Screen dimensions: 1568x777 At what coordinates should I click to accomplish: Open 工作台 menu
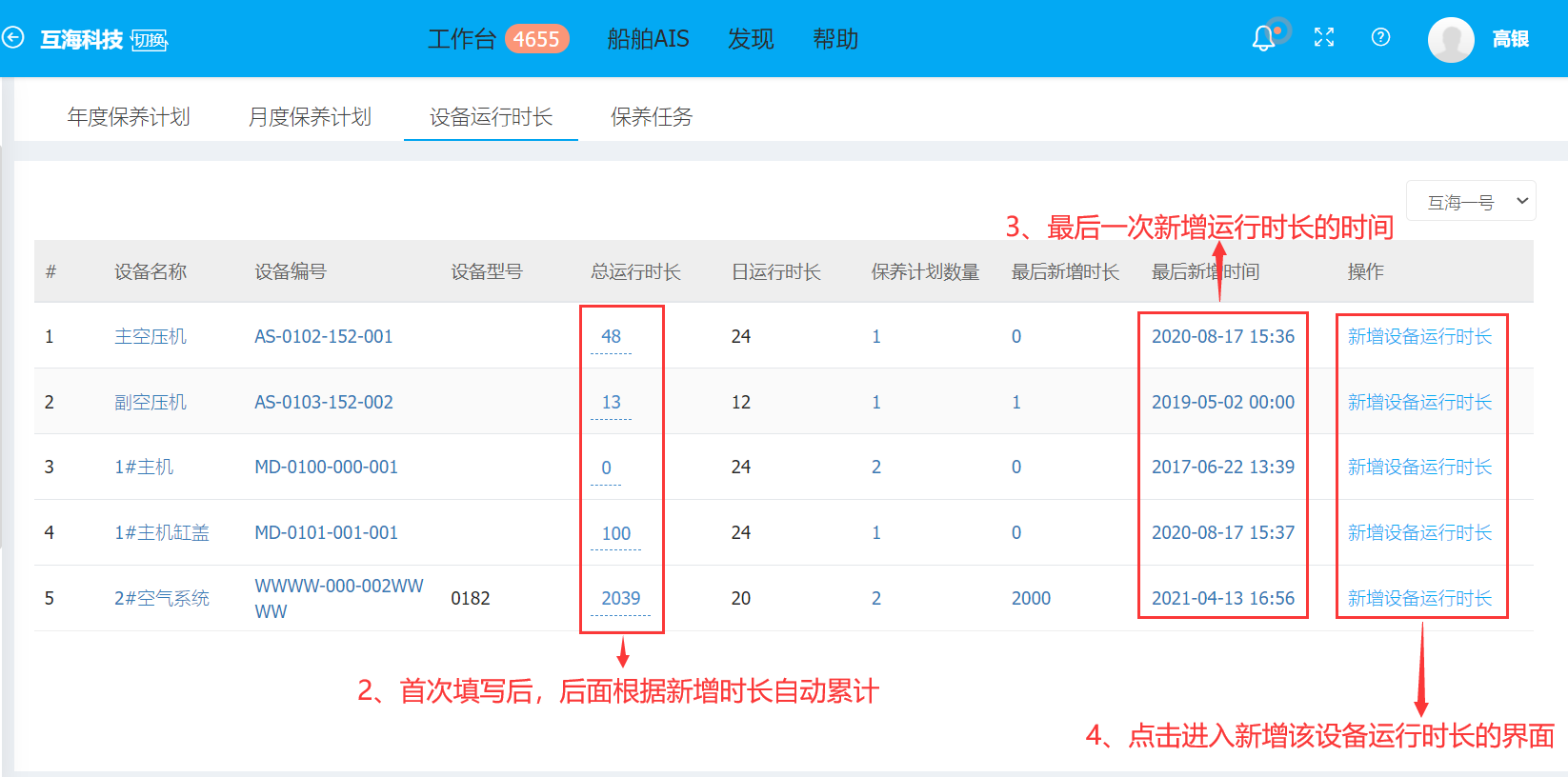pos(462,39)
